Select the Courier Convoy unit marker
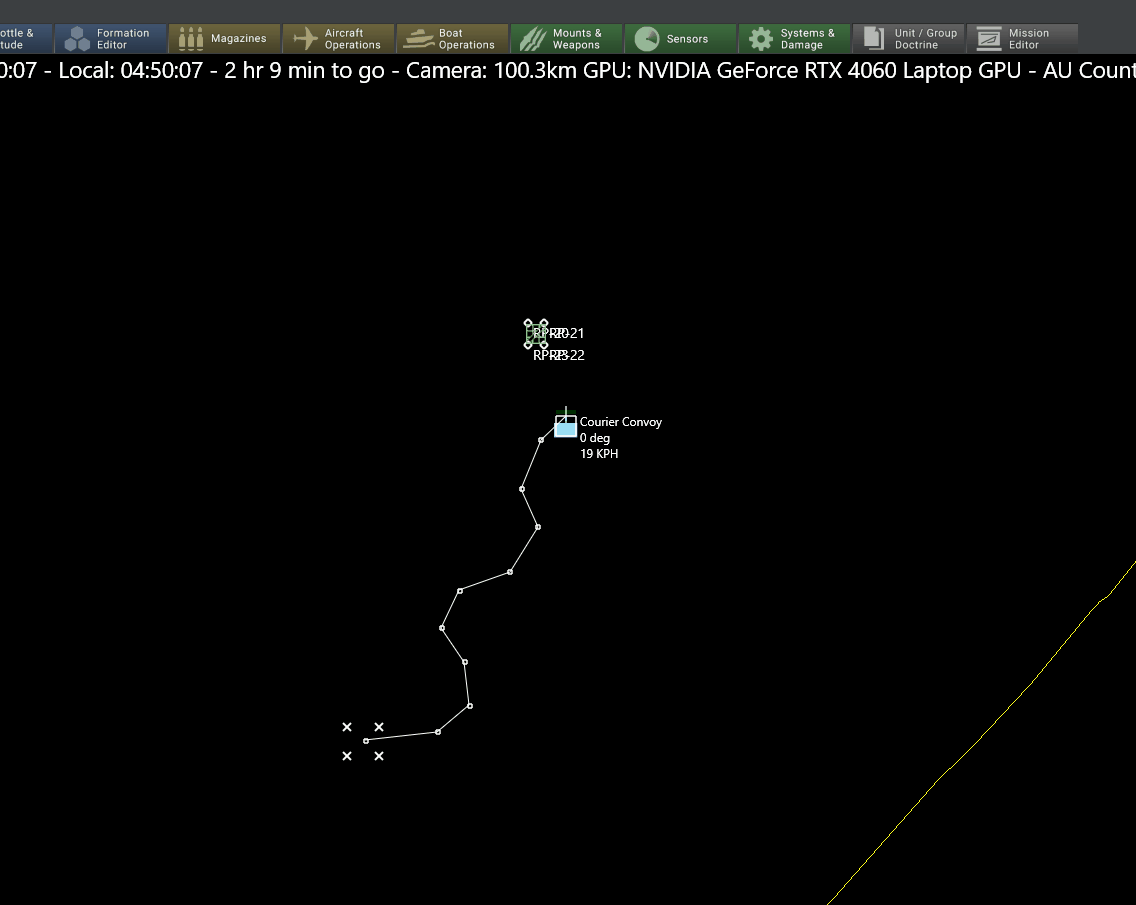1136x905 pixels. point(565,425)
